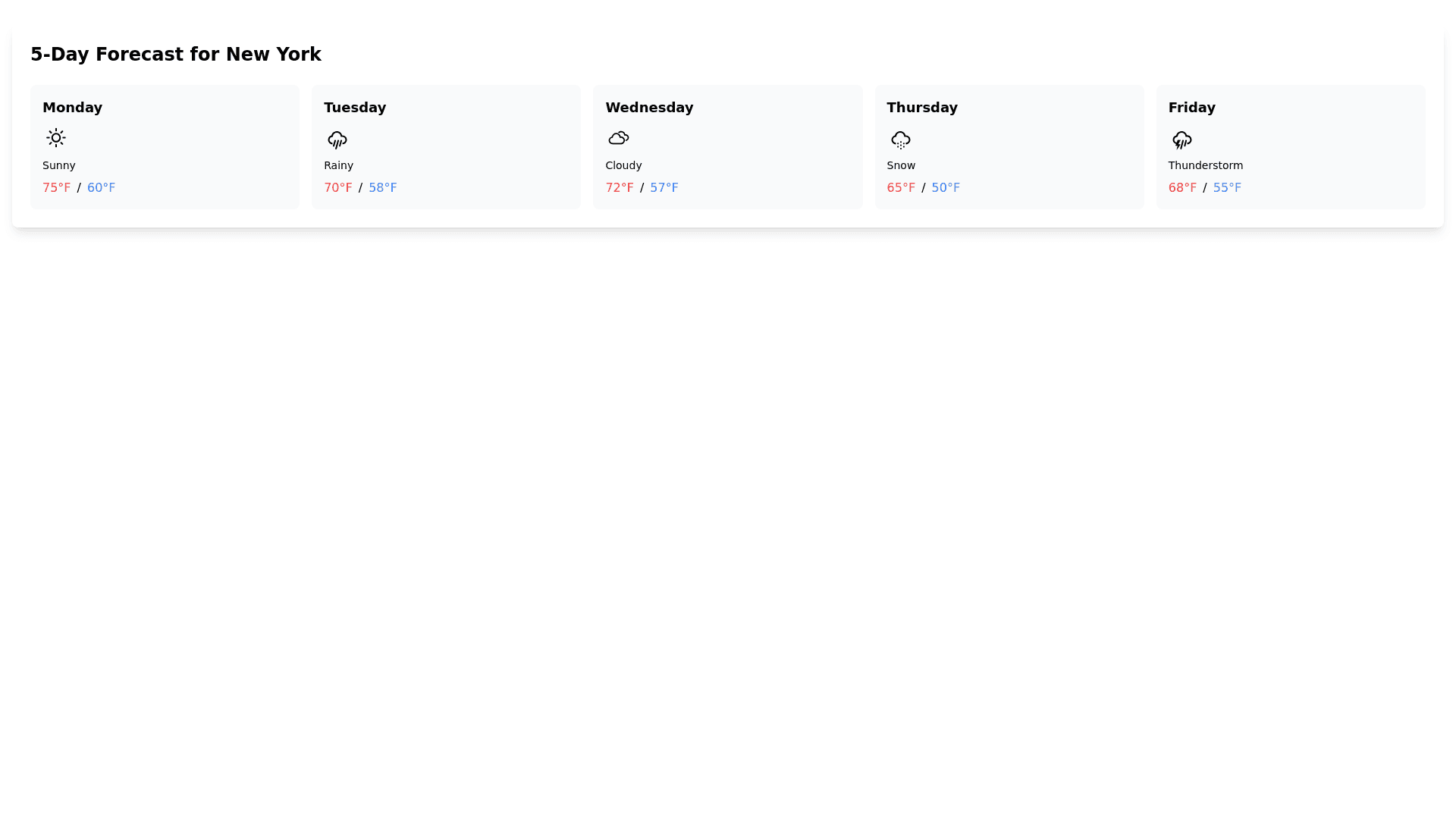Click the blue 58°F low temperature
This screenshot has width=1456, height=819.
point(382,187)
